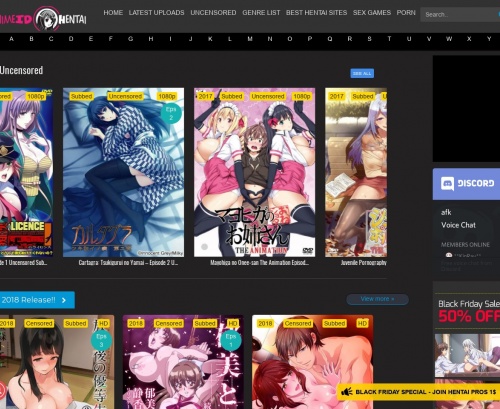Go to LATEST UPLOADS
The height and width of the screenshot is (409, 500).
(156, 13)
